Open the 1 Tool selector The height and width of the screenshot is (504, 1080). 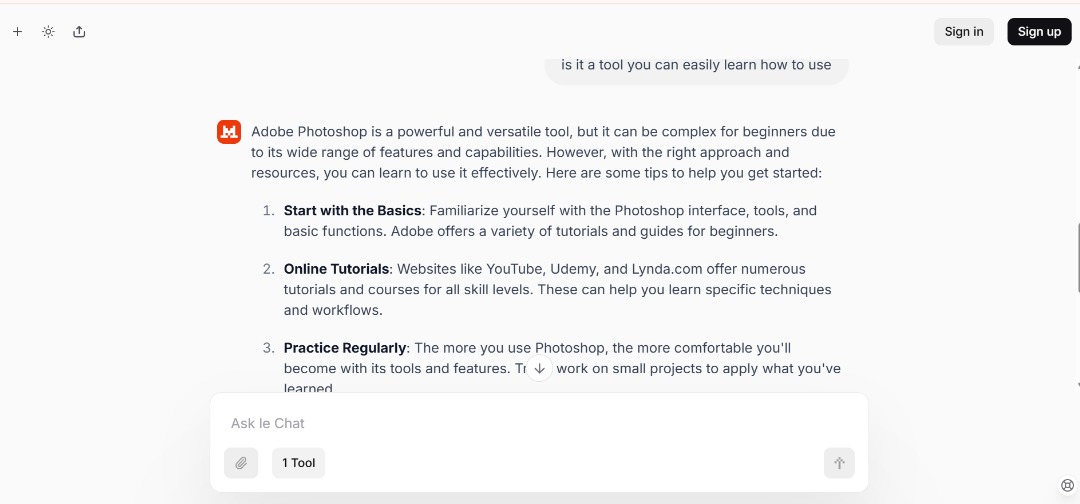tap(298, 463)
